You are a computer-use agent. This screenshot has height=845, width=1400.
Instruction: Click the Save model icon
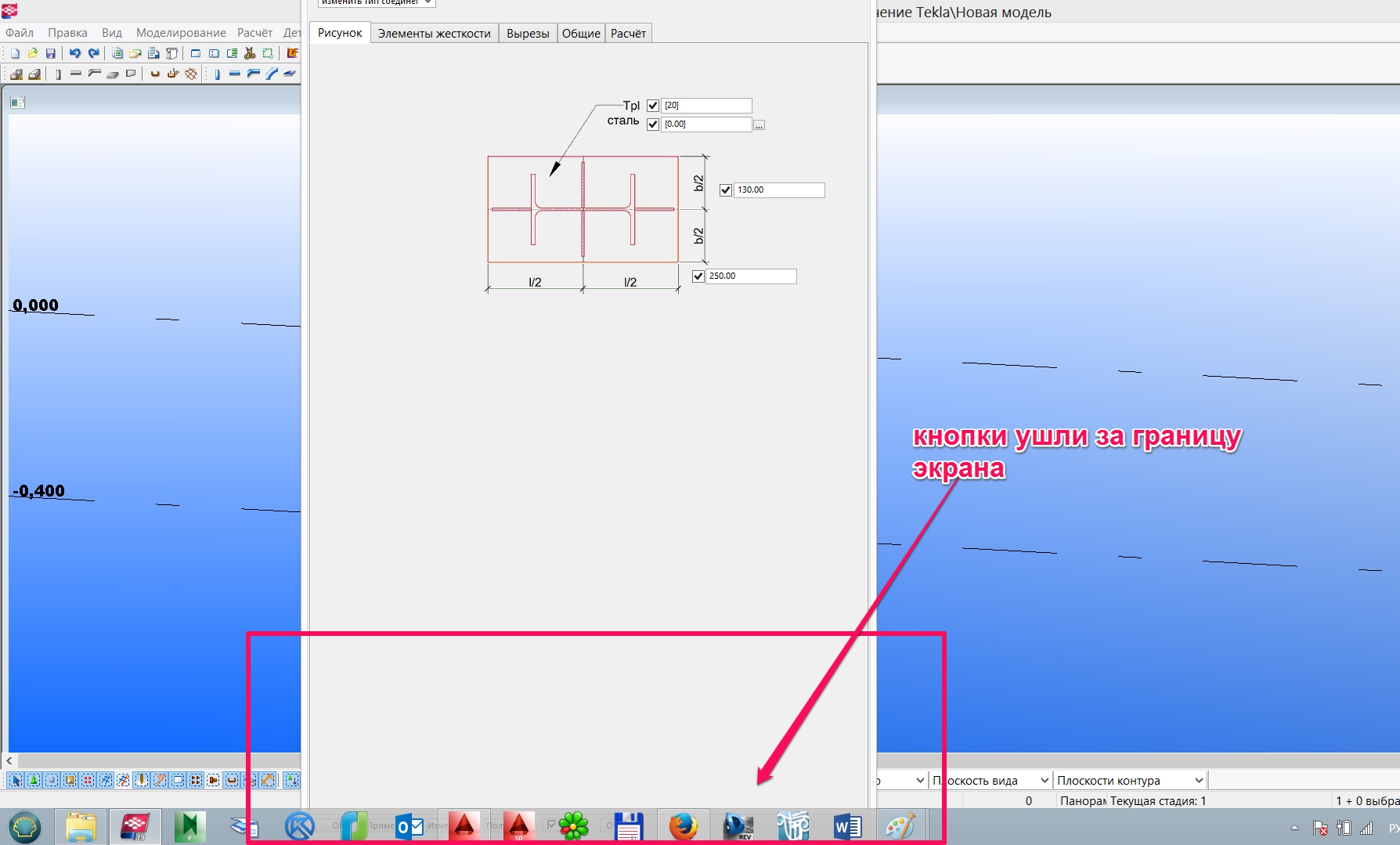(50, 53)
